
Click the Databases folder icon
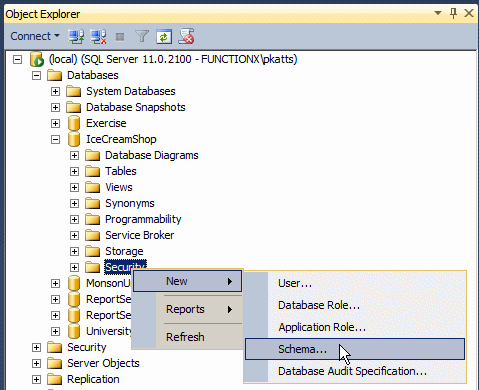(x=54, y=75)
